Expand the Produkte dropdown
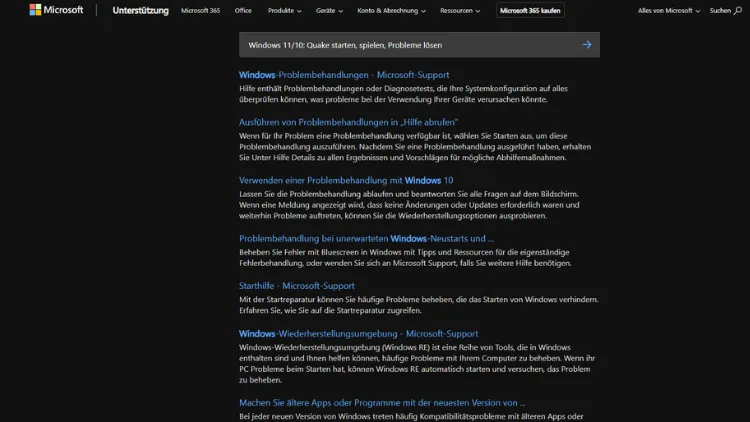The width and height of the screenshot is (750, 422). click(x=285, y=11)
